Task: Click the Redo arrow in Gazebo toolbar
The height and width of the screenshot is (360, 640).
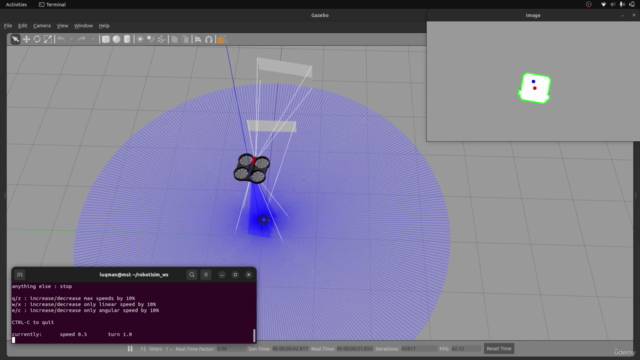Action: 82,39
